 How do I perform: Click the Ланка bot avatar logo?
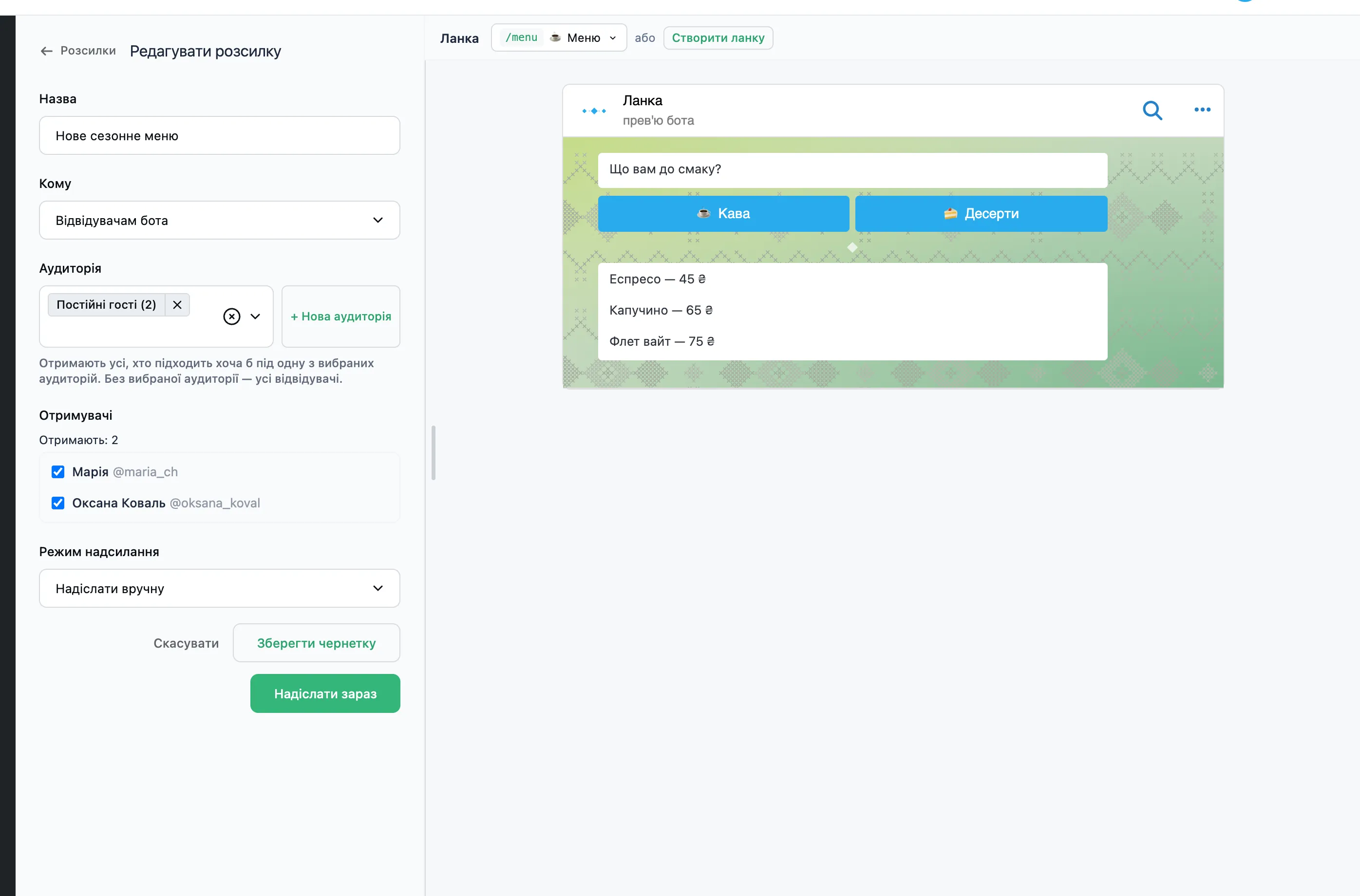[x=594, y=111]
